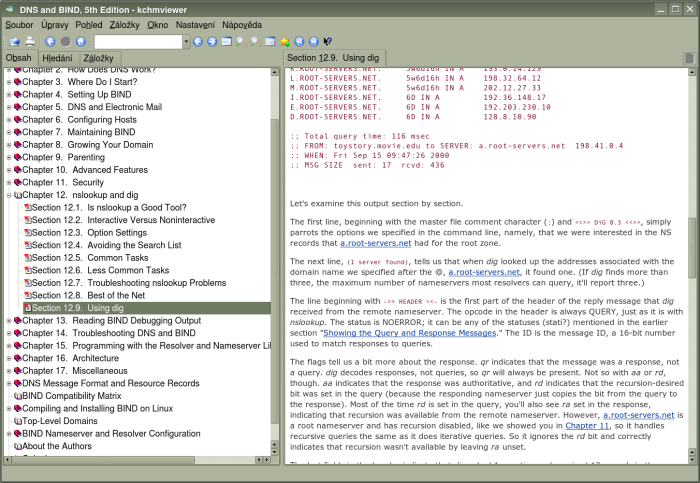Click the yellow star bookmark icon
The image size is (700, 483).
click(285, 41)
